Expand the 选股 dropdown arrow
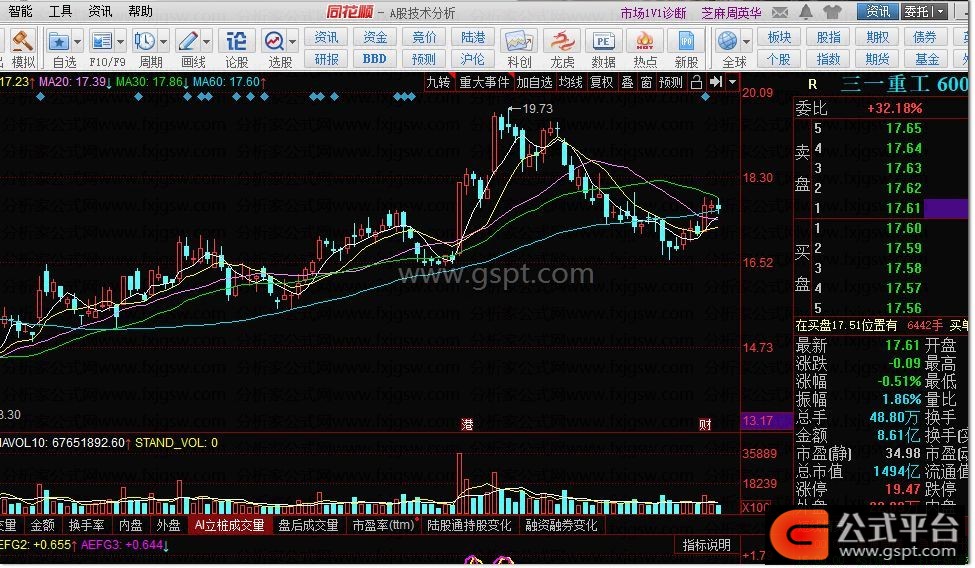The width and height of the screenshot is (975, 568). [293, 42]
